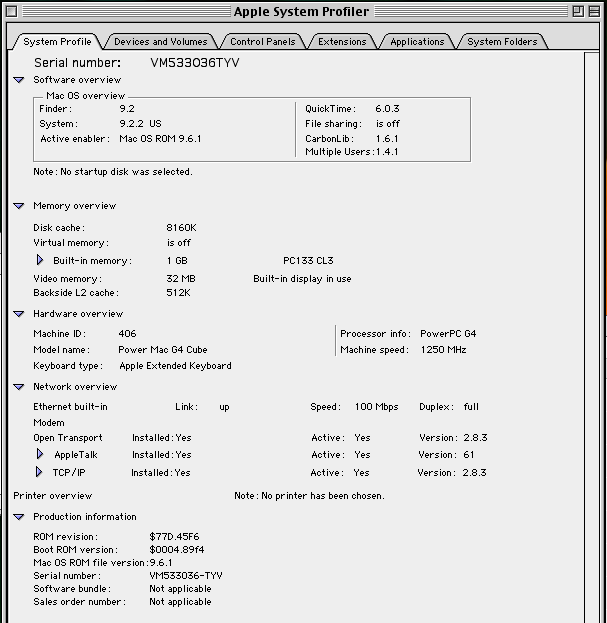Show the Applications tab

(417, 42)
